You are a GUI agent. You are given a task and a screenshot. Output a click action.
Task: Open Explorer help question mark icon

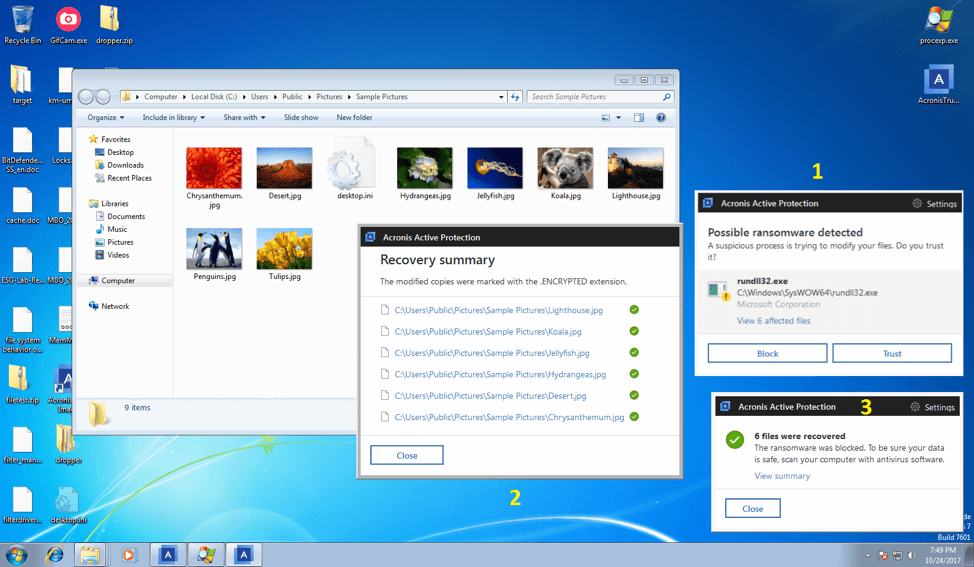(x=661, y=117)
